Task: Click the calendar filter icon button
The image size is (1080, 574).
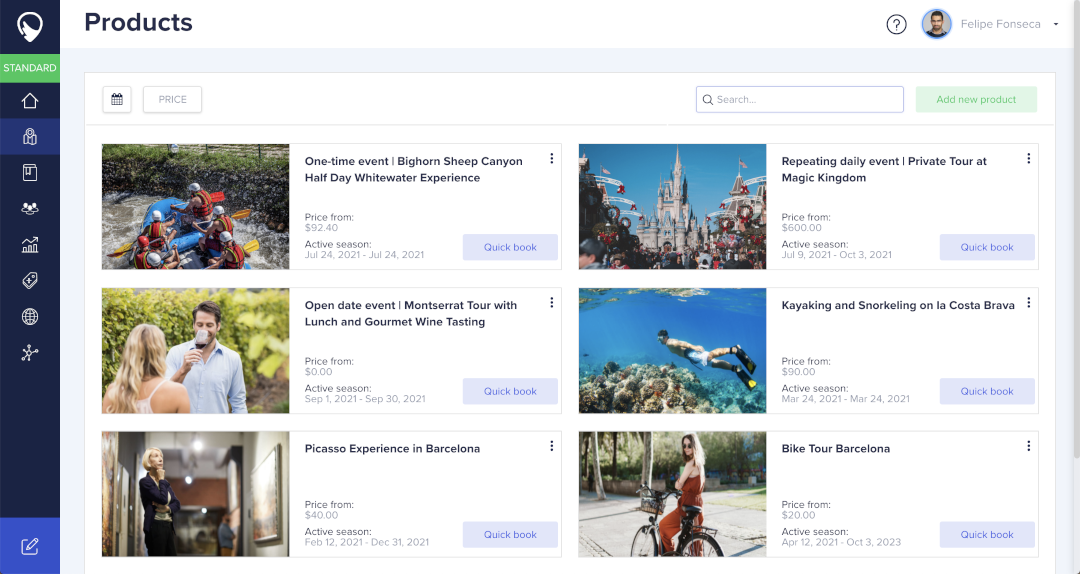Action: (x=117, y=99)
